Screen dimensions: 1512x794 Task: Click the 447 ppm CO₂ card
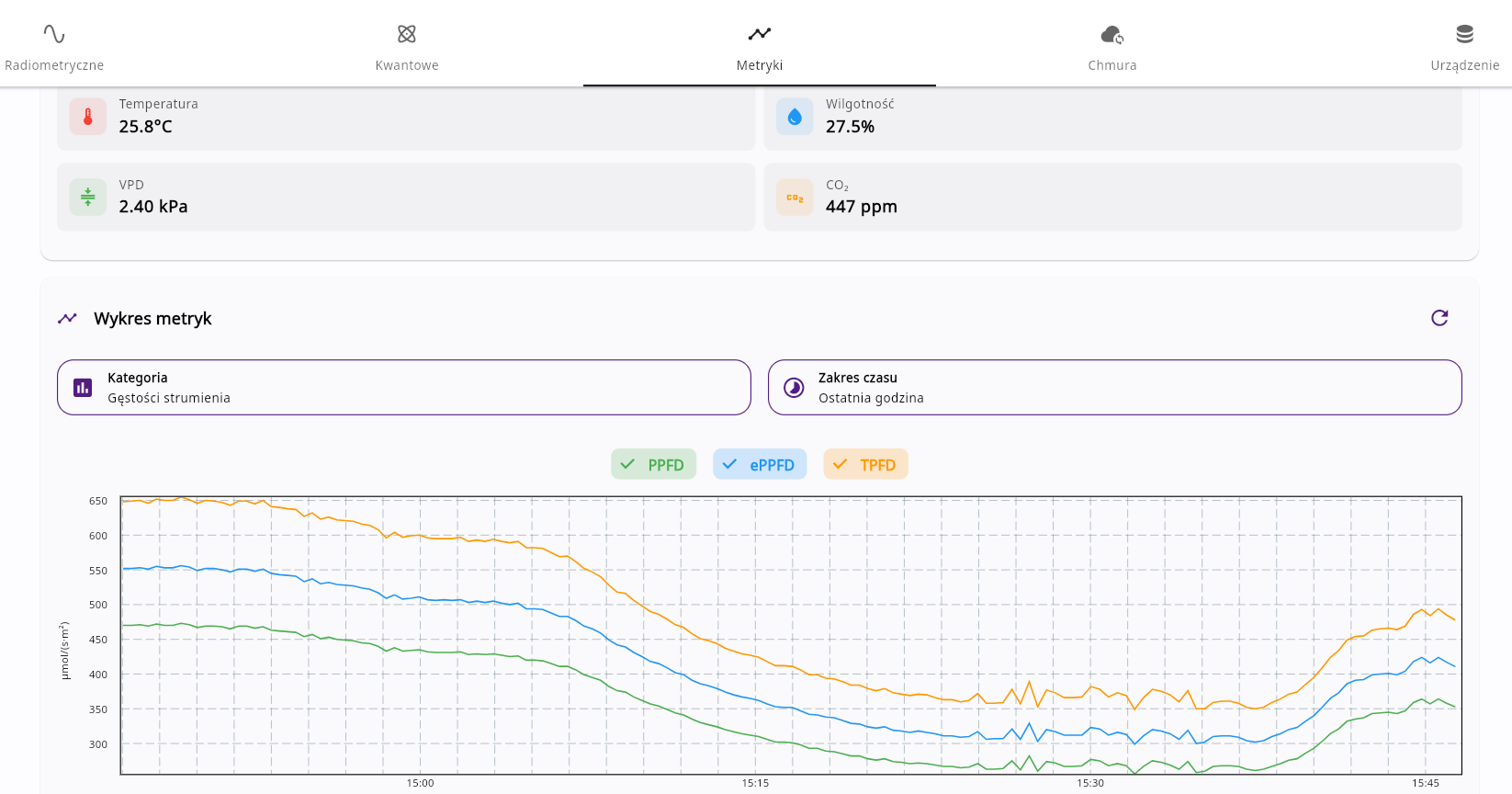pos(1111,198)
